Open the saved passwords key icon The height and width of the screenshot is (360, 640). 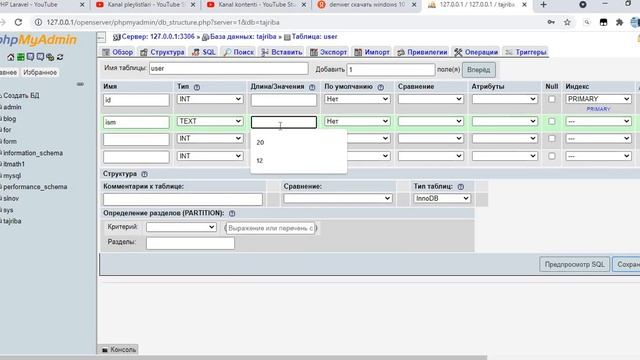551,22
